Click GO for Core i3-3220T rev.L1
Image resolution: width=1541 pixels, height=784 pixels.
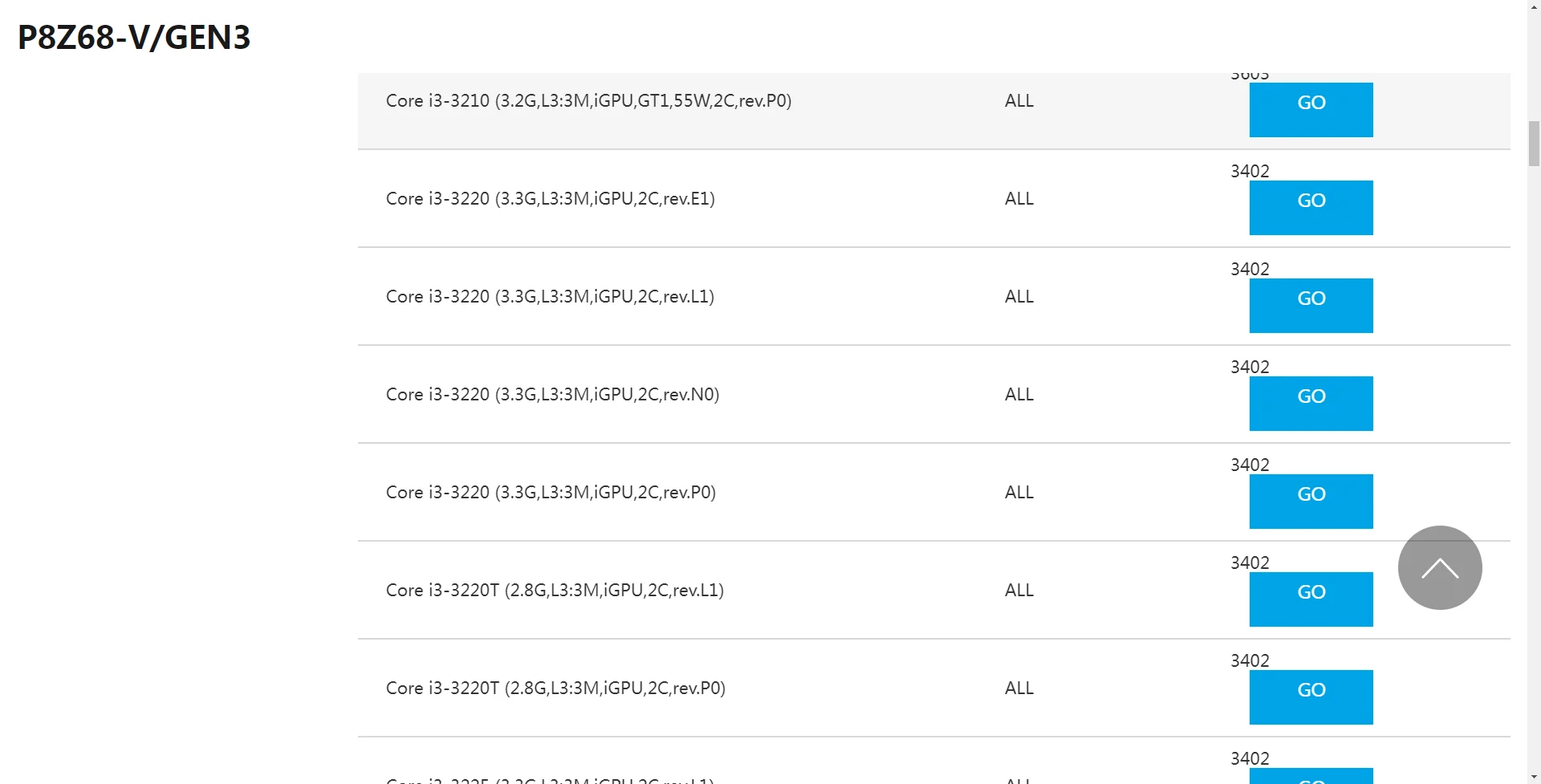(x=1311, y=599)
